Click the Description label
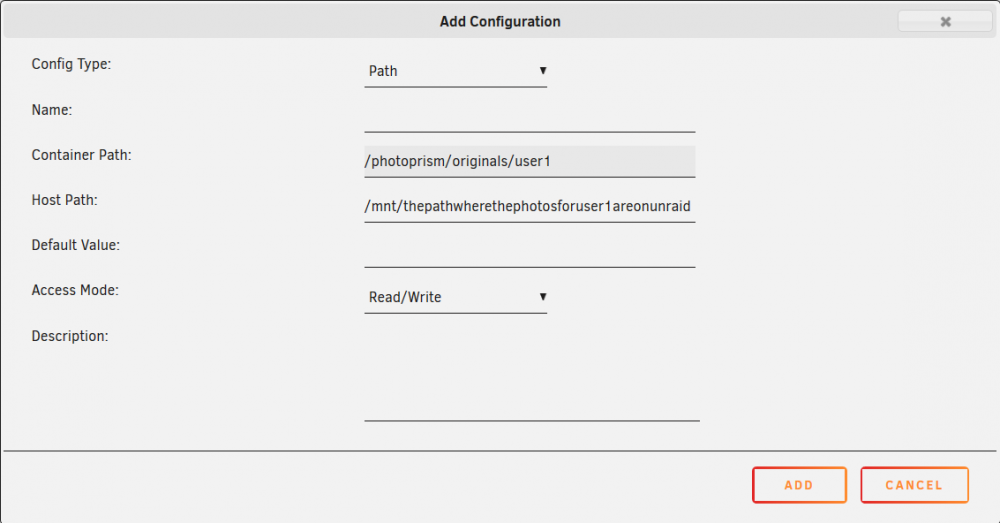1000x523 pixels. (70, 336)
